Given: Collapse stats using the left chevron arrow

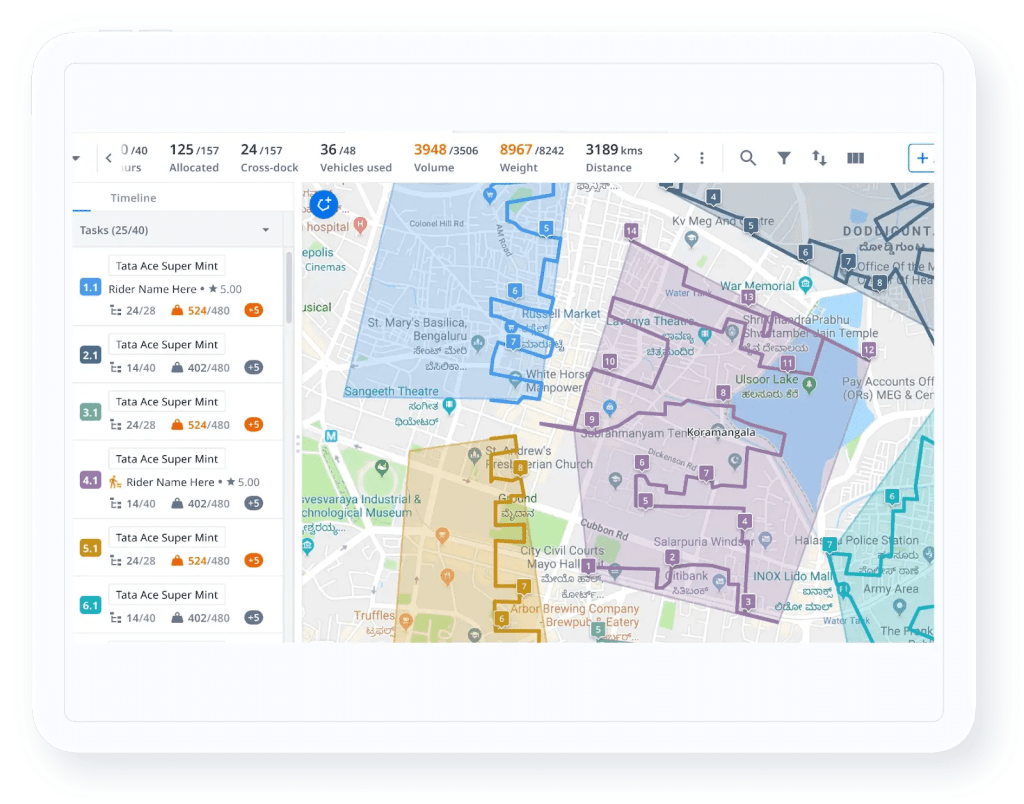Looking at the screenshot, I should click(108, 157).
